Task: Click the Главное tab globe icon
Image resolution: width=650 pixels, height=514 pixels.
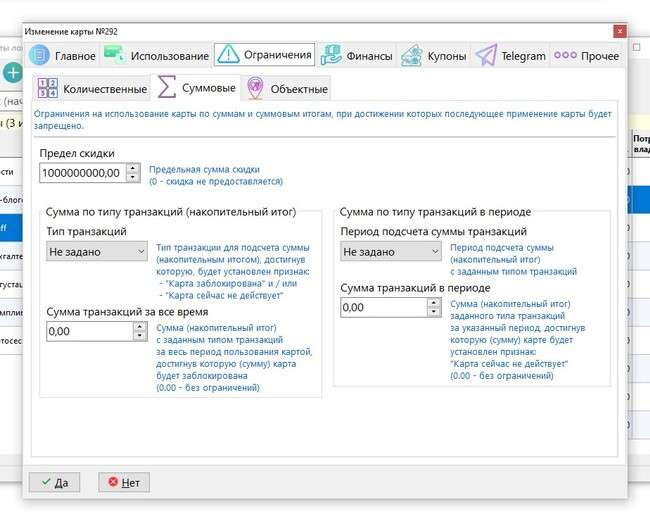Action: 39,55
